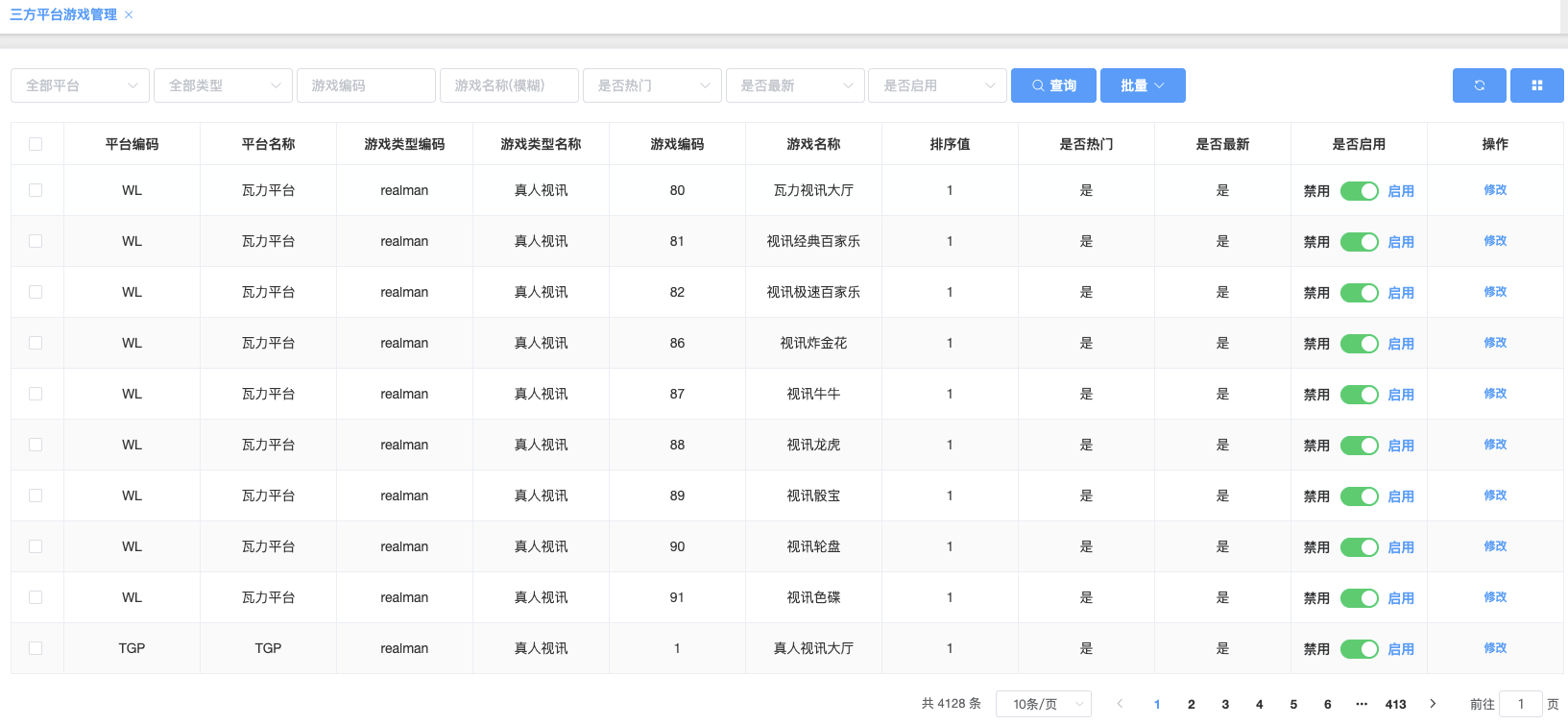Go to next page arrow
Viewport: 1568px width, 725px height.
pyautogui.click(x=1433, y=704)
